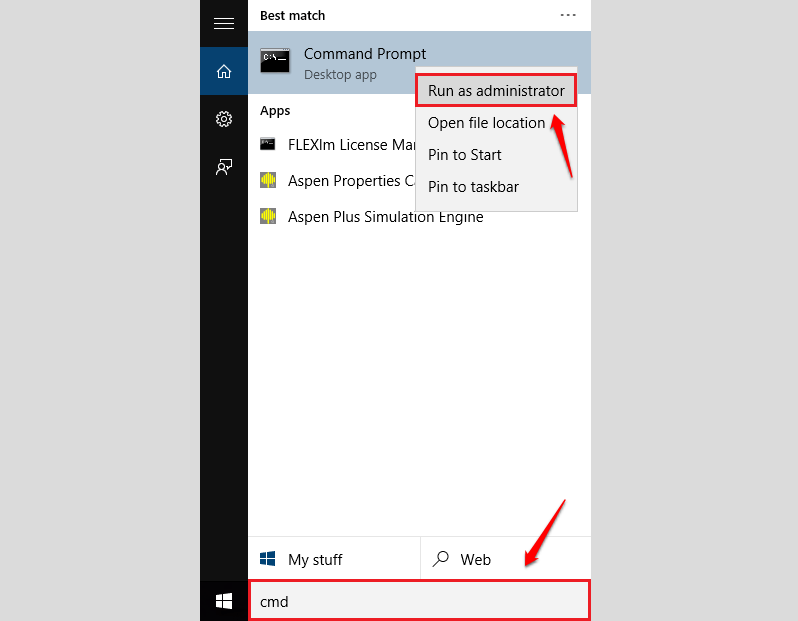
Task: Open the three-dot more options menu
Action: coord(568,16)
